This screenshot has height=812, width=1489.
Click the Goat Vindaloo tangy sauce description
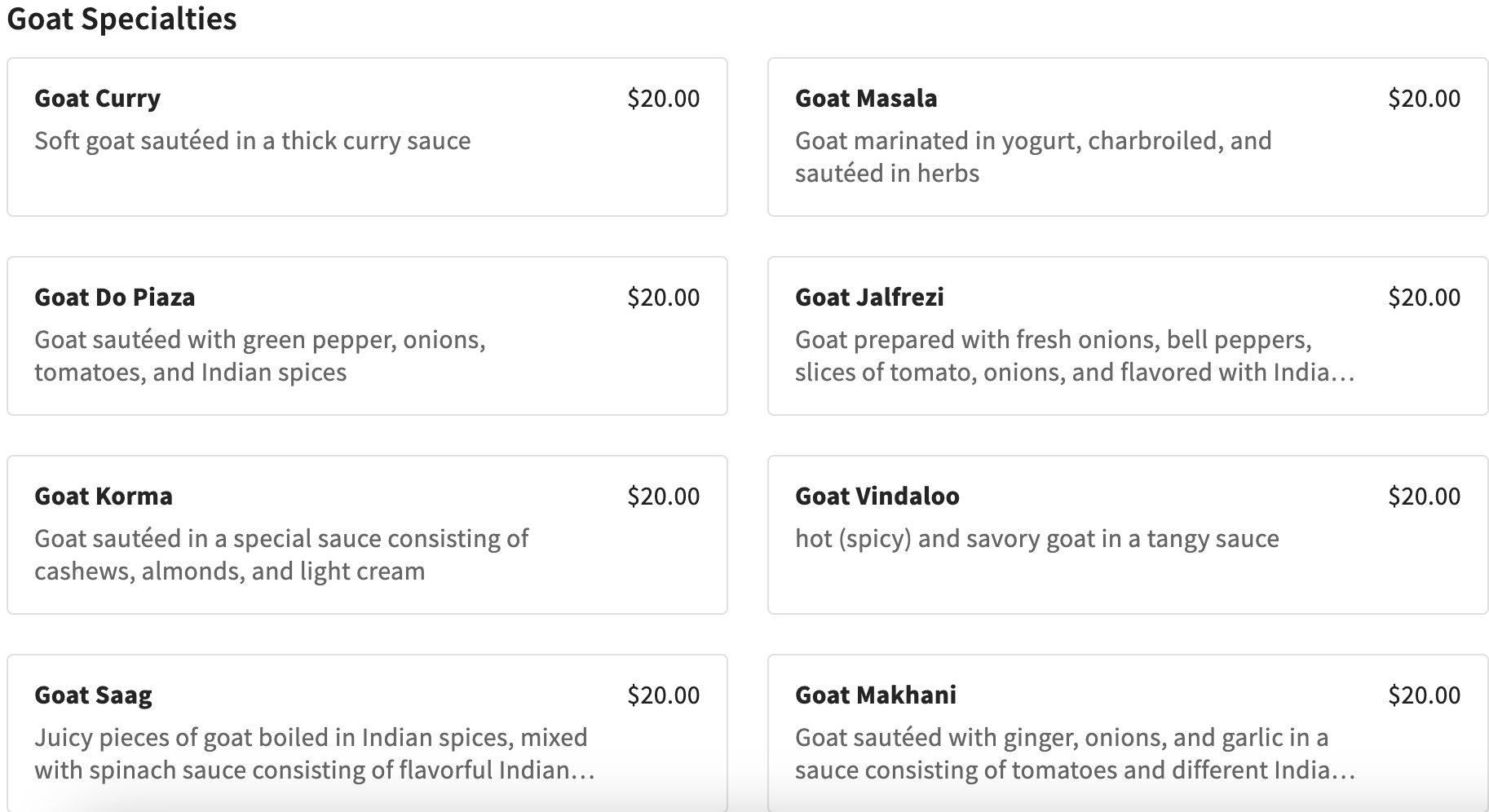coord(1036,539)
